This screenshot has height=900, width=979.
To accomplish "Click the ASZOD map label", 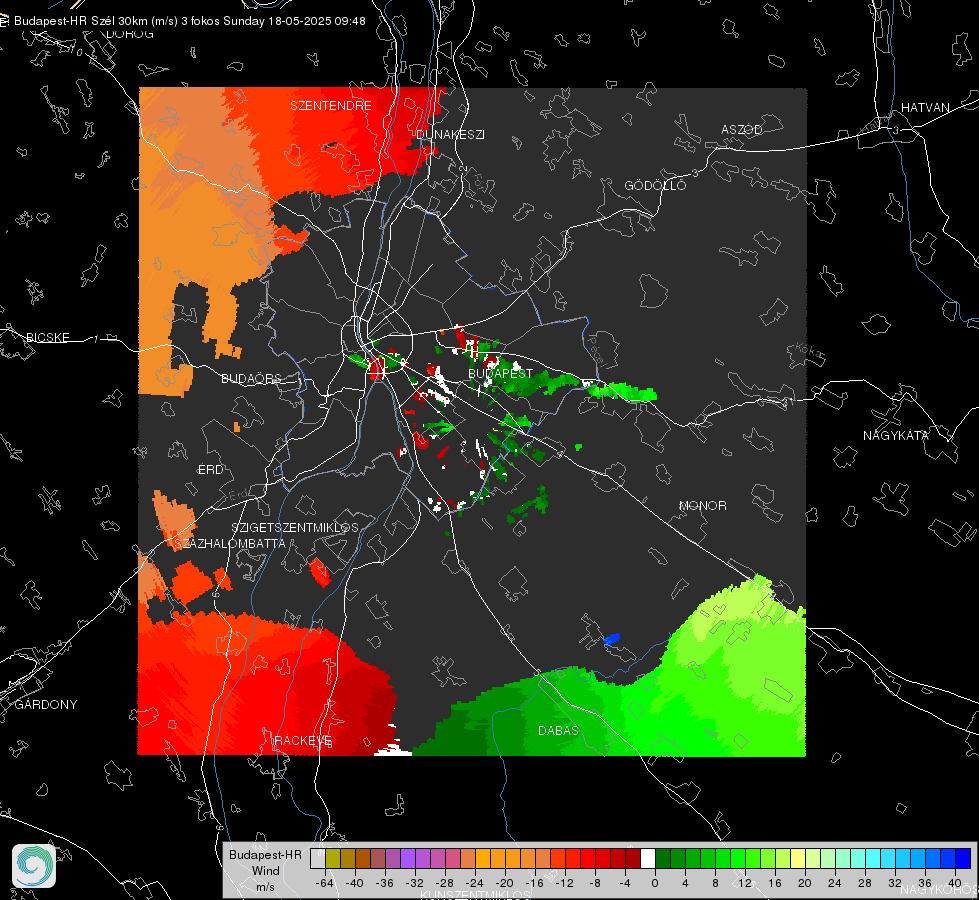I will pos(742,129).
